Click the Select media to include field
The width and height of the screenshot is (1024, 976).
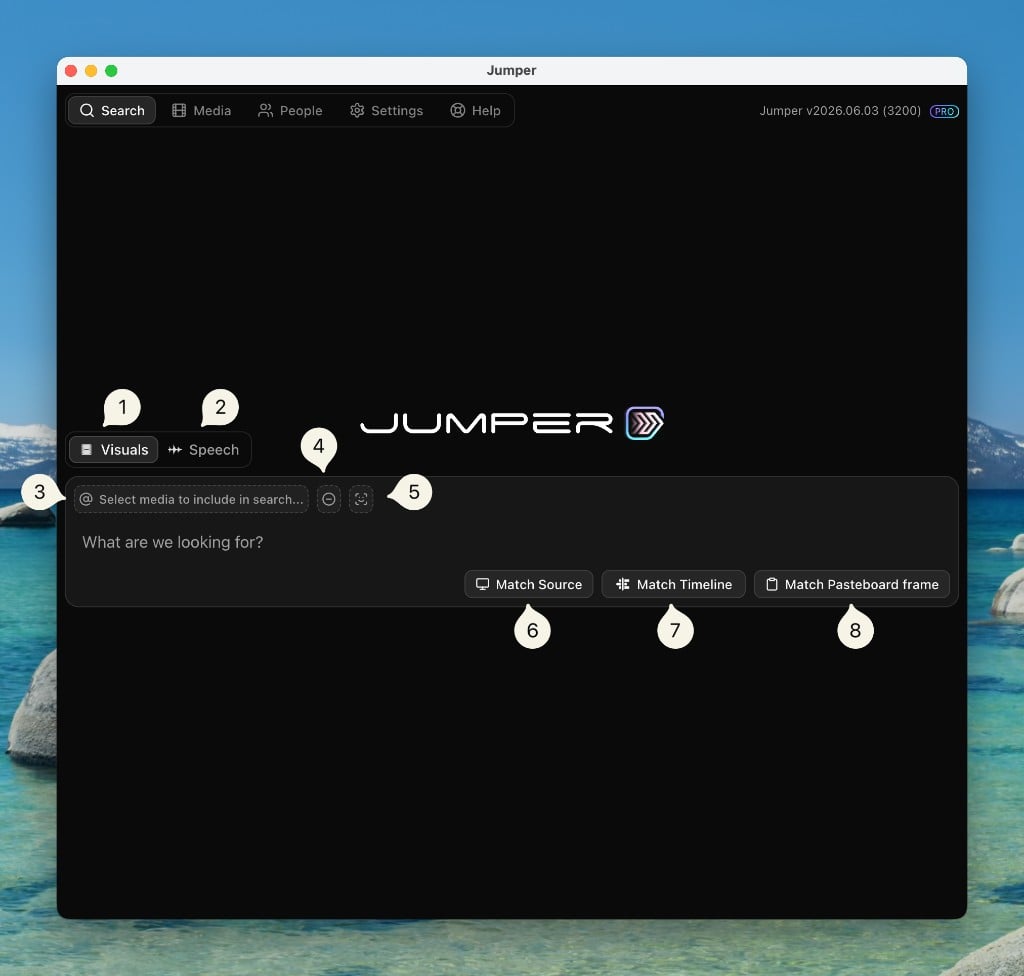tap(191, 499)
